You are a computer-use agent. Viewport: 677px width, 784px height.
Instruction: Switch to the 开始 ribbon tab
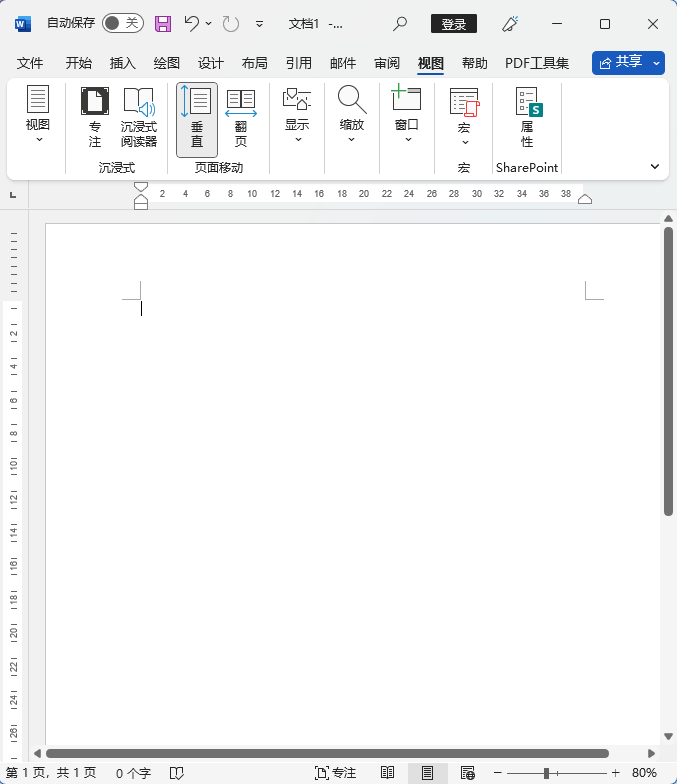[78, 63]
